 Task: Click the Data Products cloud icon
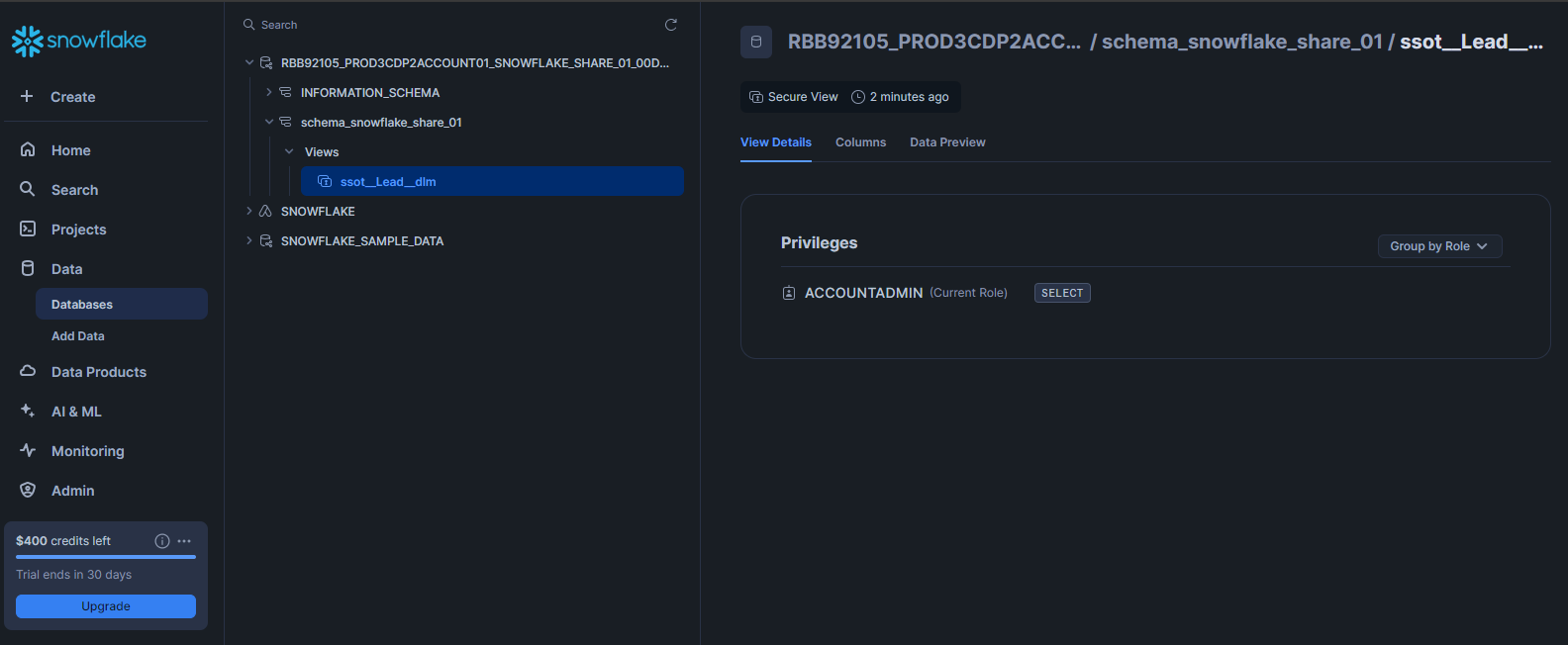tap(28, 371)
